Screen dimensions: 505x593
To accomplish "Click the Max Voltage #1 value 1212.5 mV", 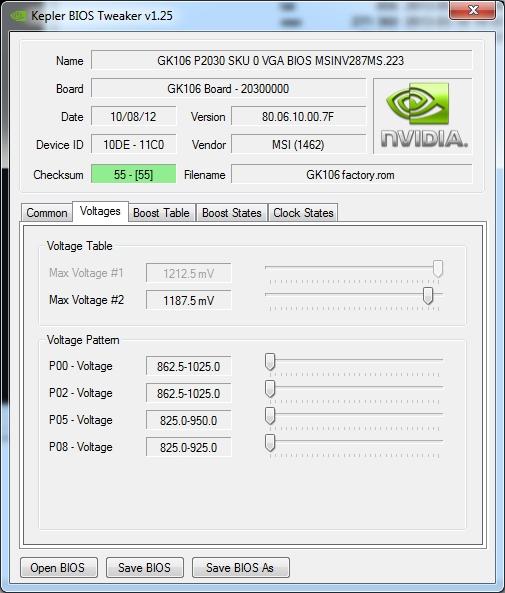I will 188,273.
